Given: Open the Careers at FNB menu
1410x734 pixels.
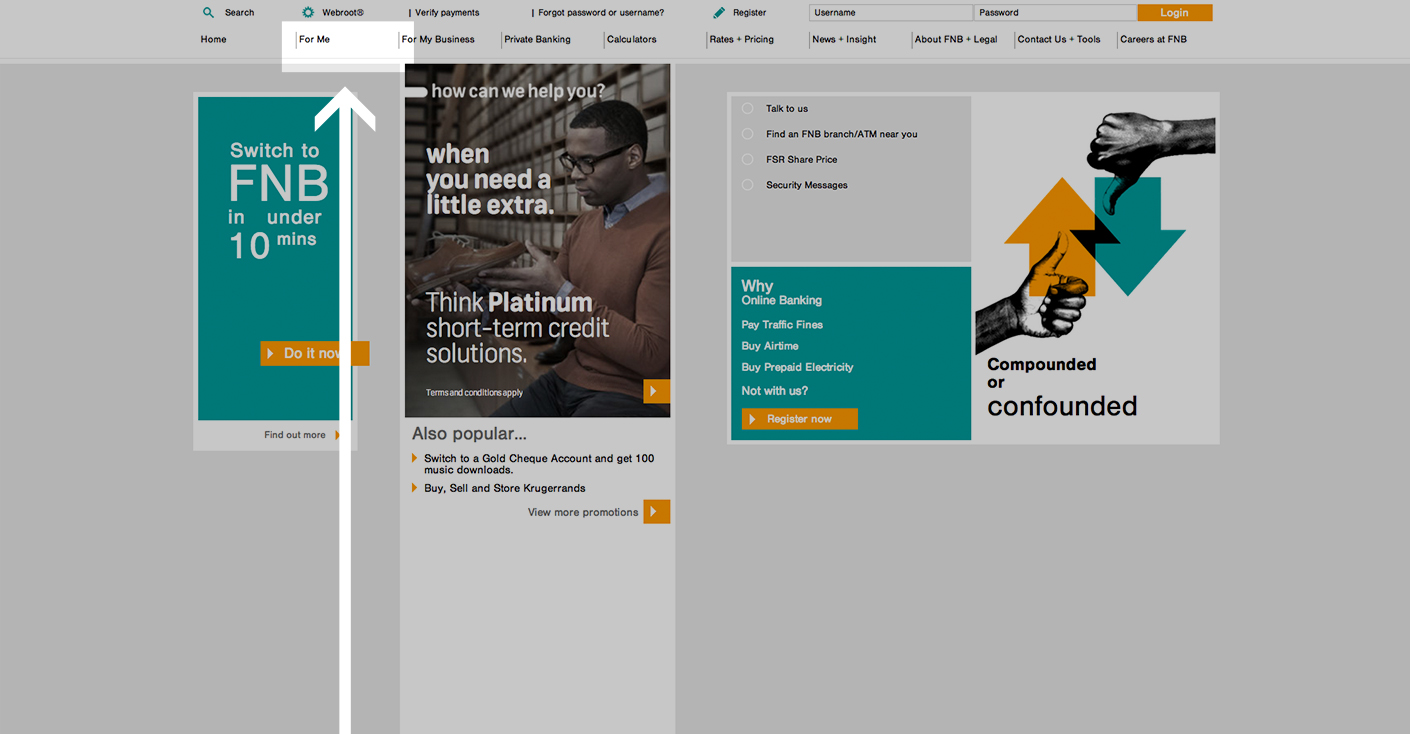Looking at the screenshot, I should coord(1153,40).
